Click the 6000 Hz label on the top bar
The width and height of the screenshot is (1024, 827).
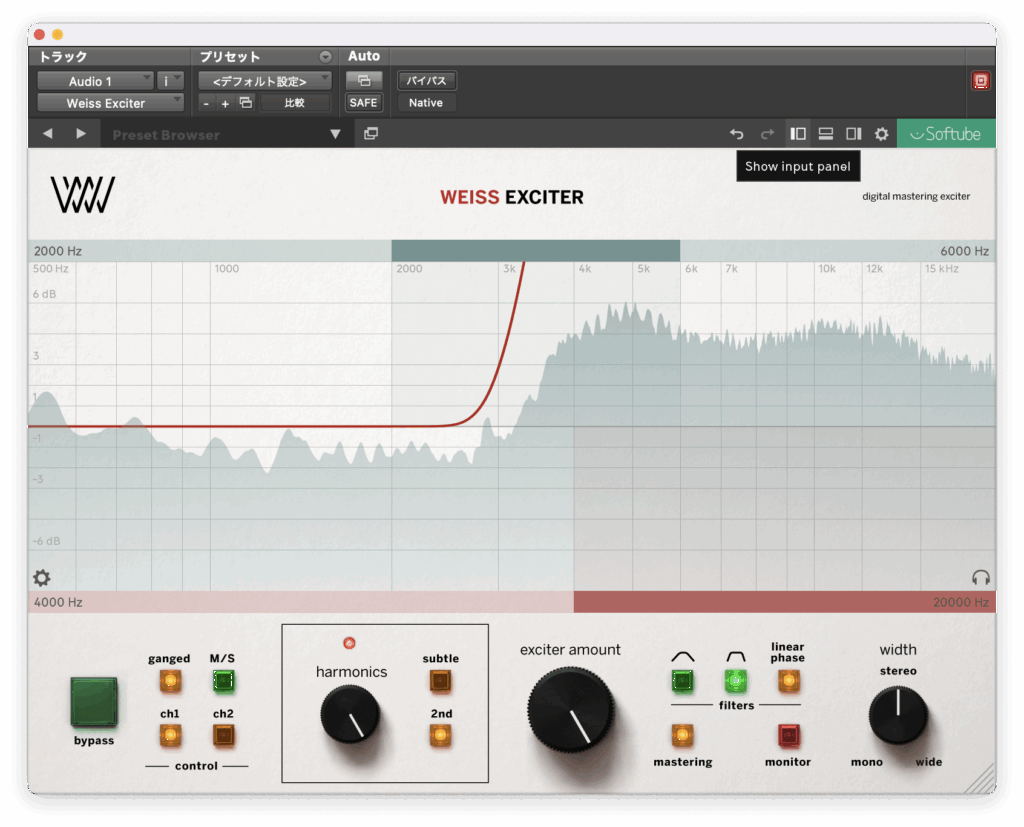coord(965,251)
